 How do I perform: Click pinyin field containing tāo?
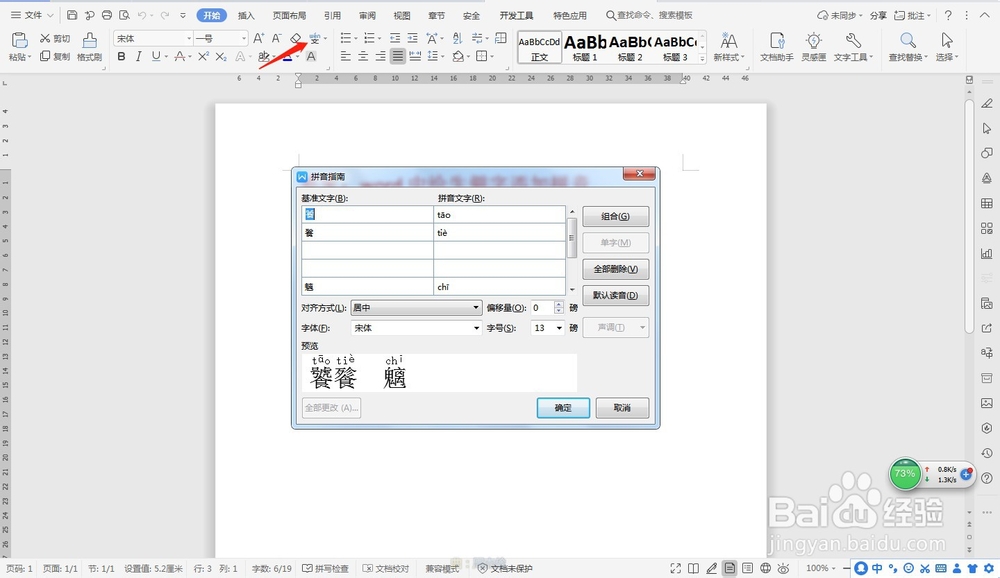(499, 214)
